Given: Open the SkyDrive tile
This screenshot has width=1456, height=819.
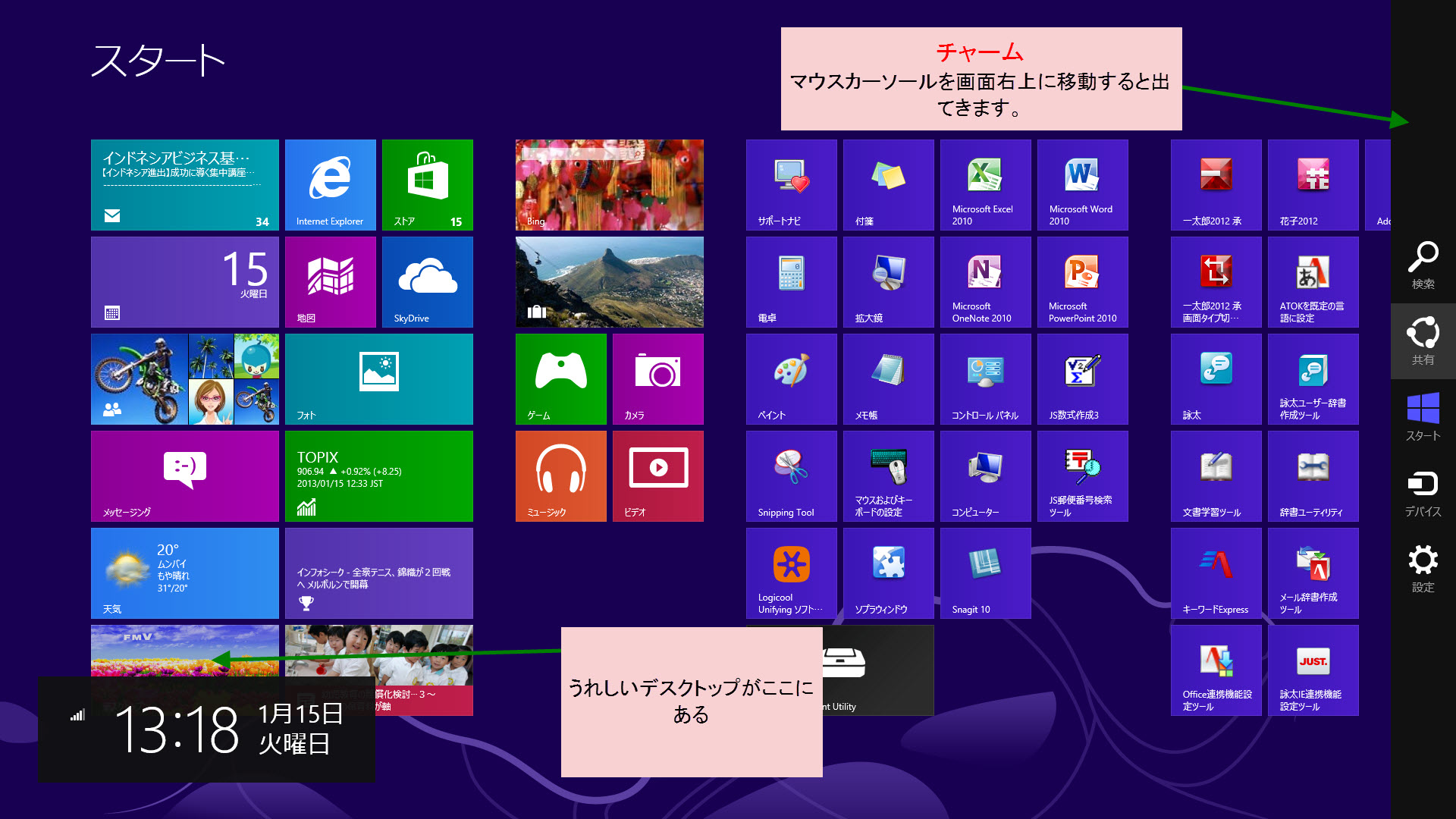Looking at the screenshot, I should pyautogui.click(x=427, y=281).
